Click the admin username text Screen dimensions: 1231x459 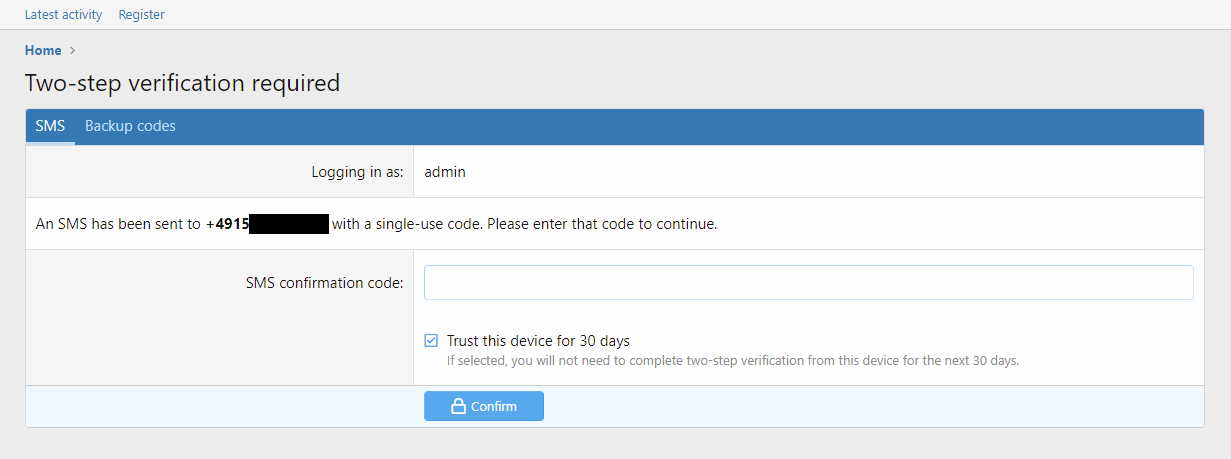pos(445,172)
